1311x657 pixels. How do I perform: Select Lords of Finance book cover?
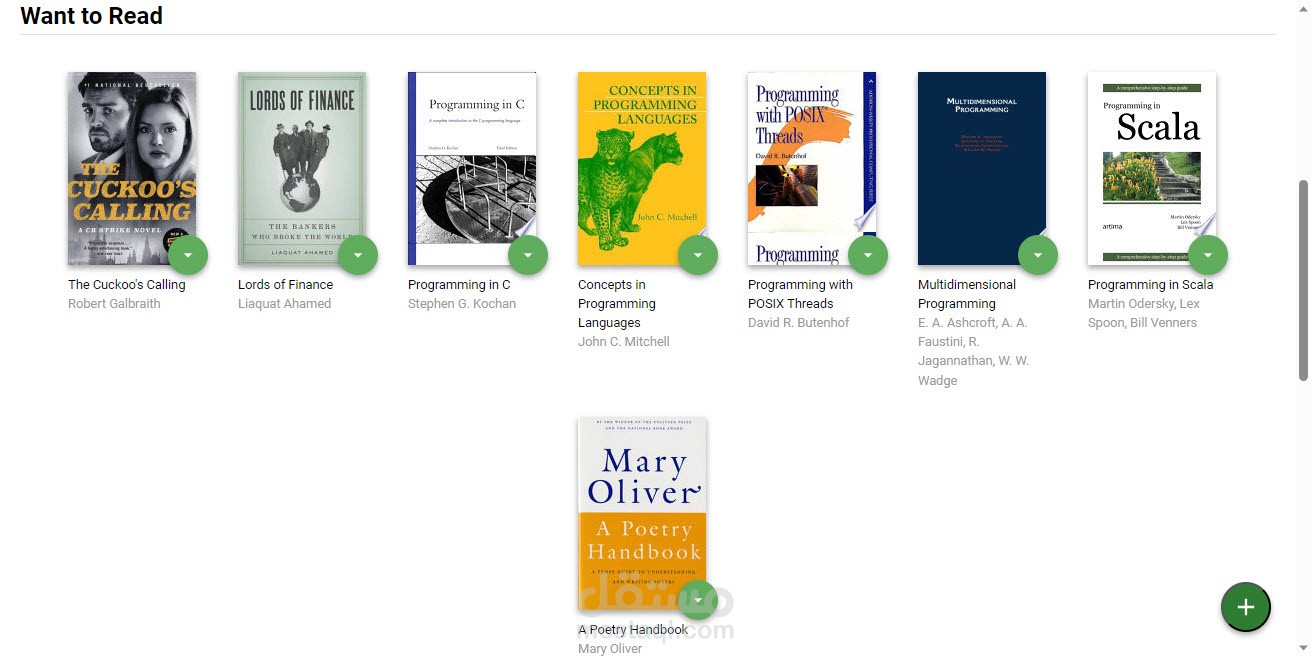click(302, 168)
